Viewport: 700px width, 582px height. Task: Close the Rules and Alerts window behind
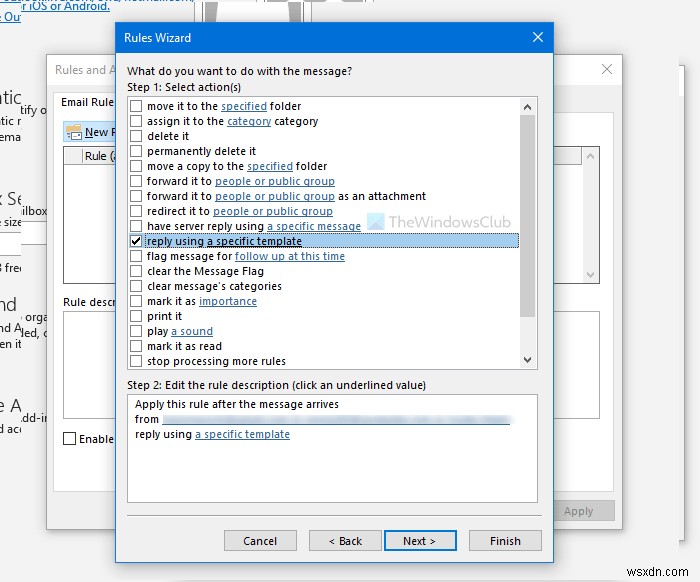point(607,69)
